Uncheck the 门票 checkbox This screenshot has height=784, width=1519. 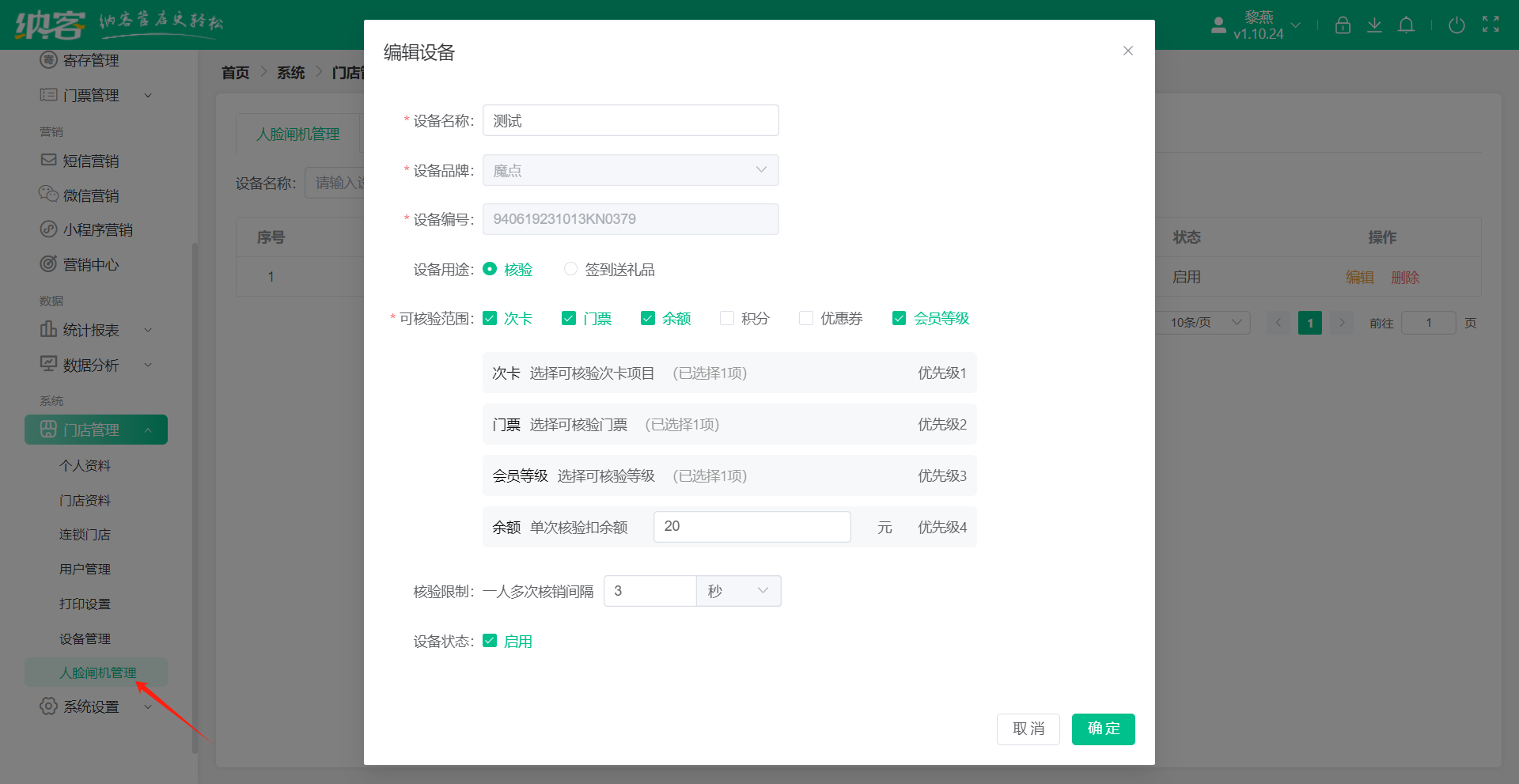(x=569, y=318)
